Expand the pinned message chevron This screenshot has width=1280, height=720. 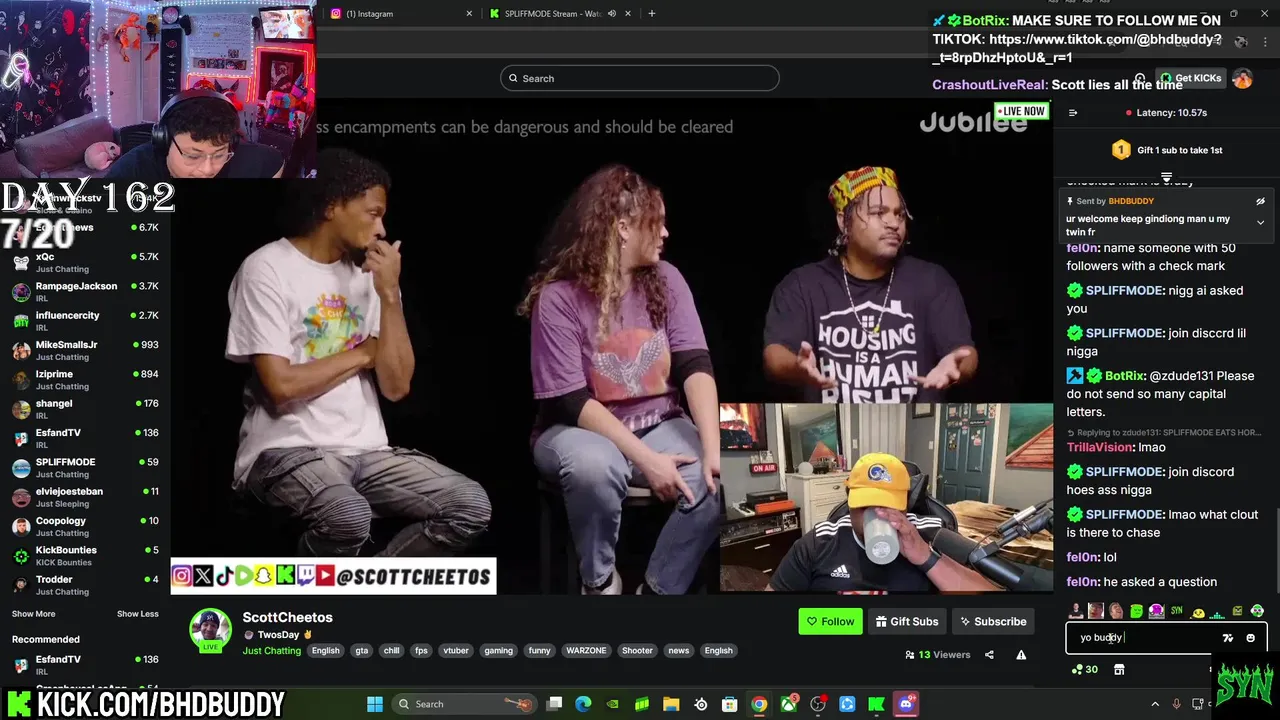tap(1260, 222)
